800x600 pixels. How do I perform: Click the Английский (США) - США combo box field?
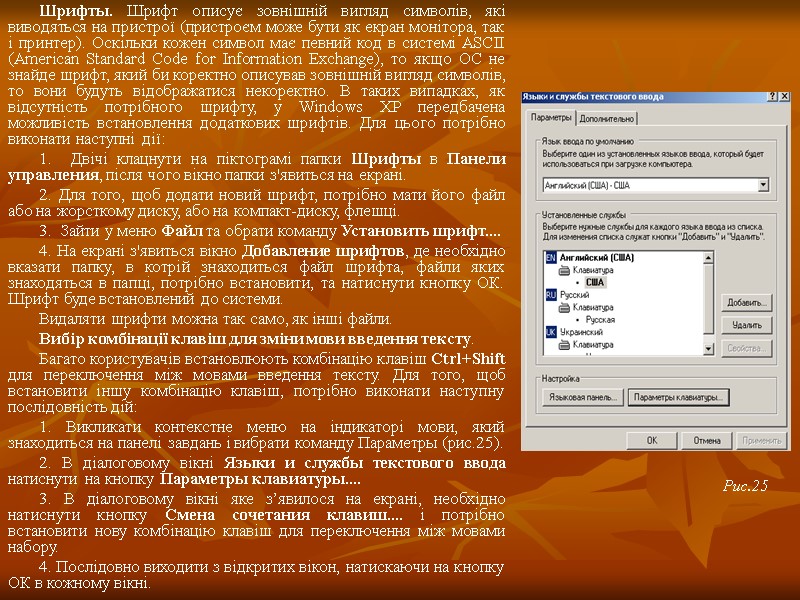coord(656,185)
